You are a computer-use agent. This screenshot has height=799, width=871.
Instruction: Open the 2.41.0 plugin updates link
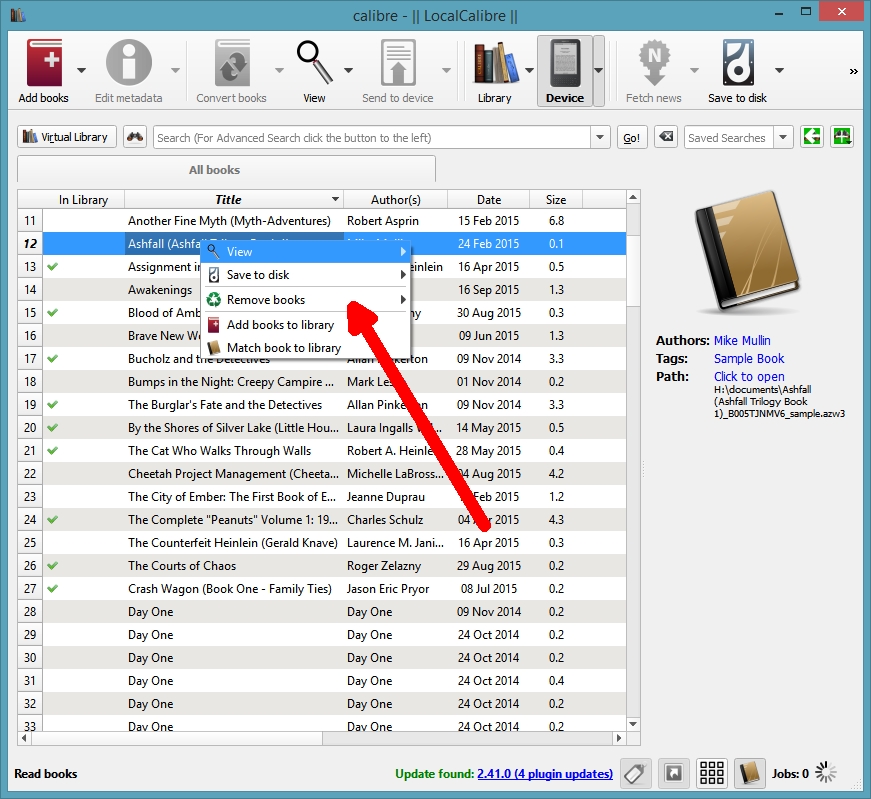(x=545, y=773)
